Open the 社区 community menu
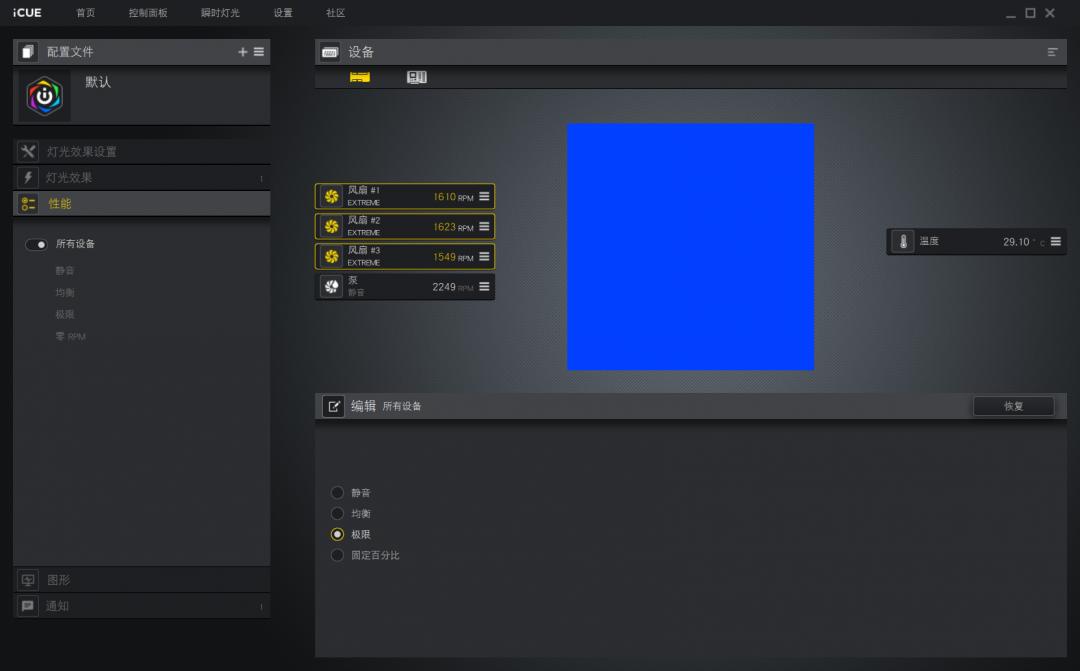This screenshot has height=671, width=1080. click(x=335, y=13)
